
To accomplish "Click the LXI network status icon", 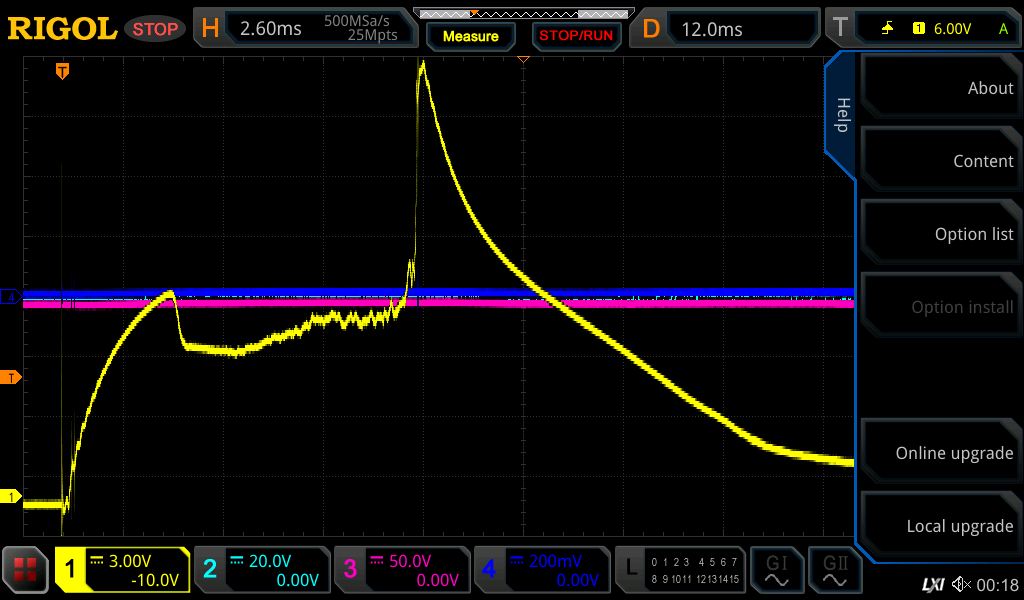I will click(x=932, y=584).
